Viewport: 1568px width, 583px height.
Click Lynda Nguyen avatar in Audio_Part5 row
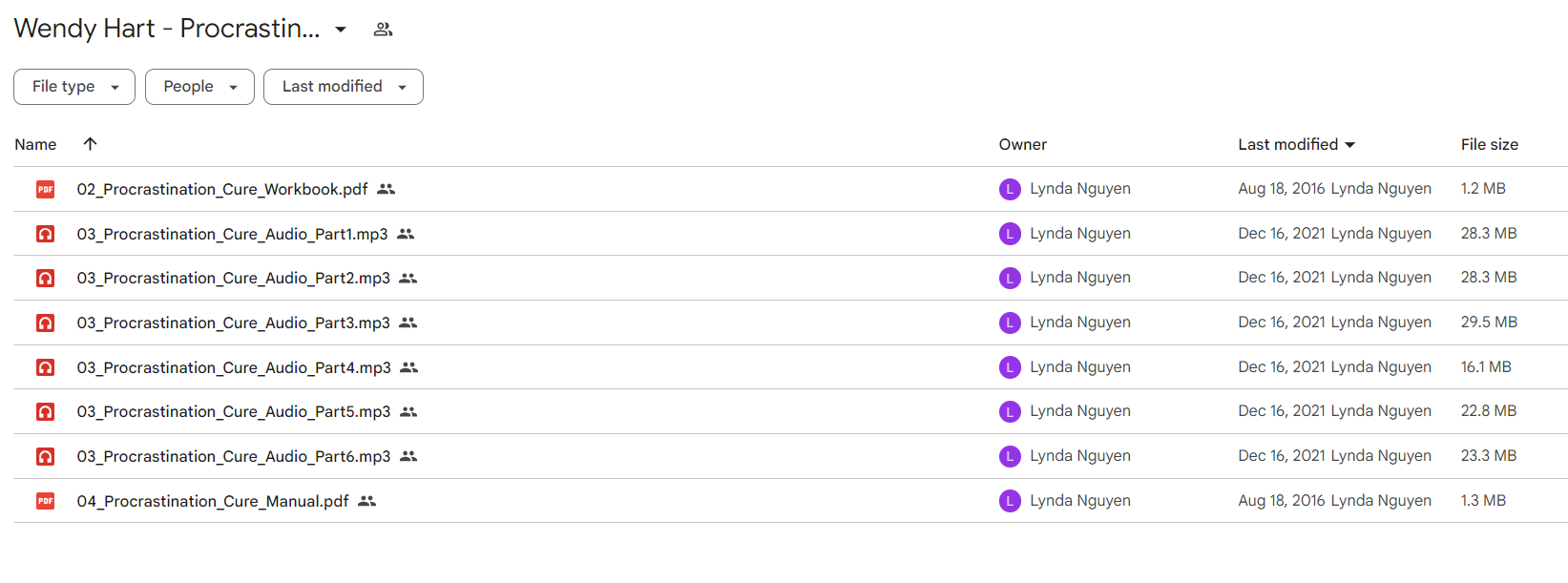point(1010,411)
